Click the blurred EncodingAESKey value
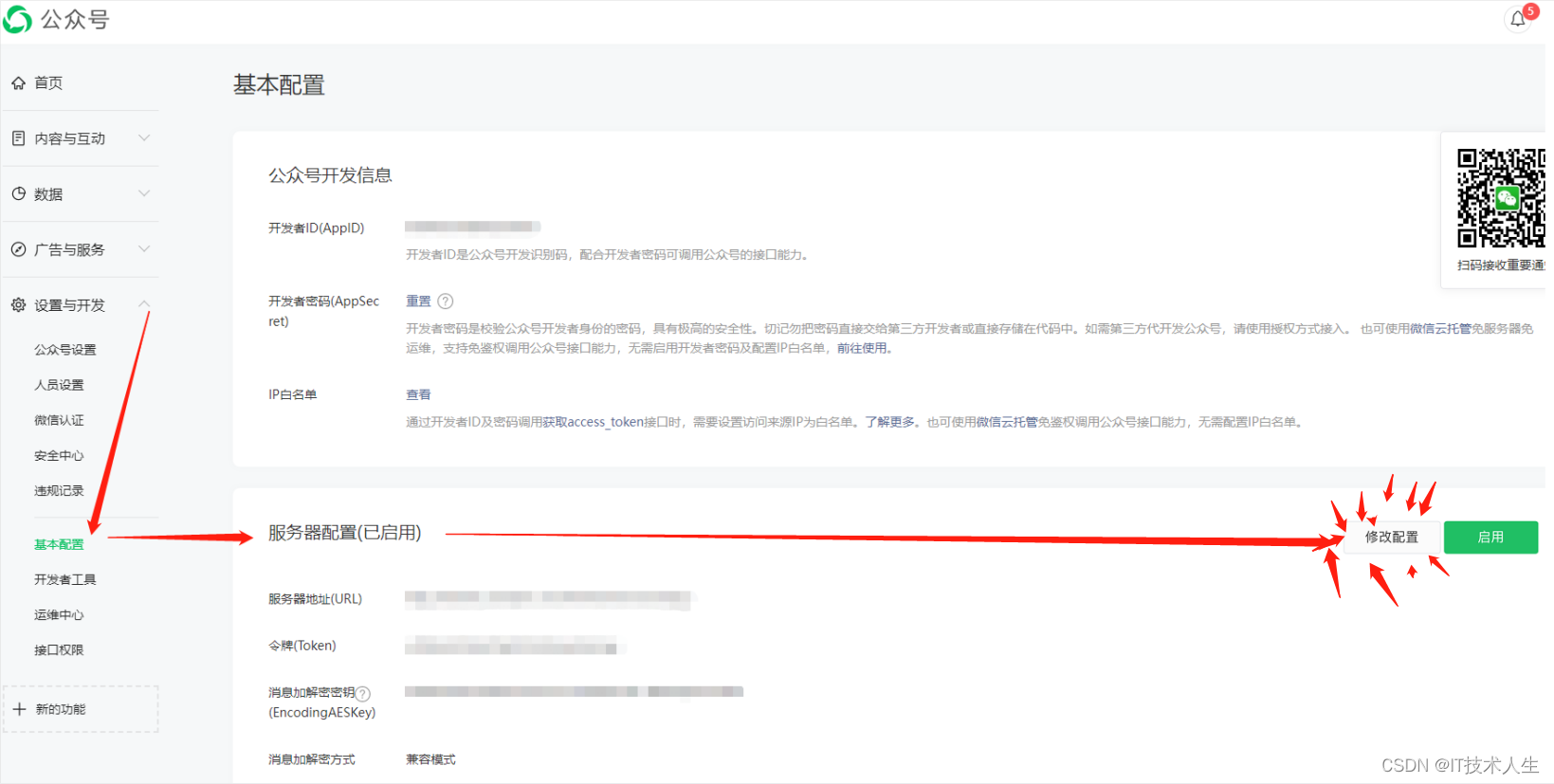The image size is (1554, 784). coord(574,692)
